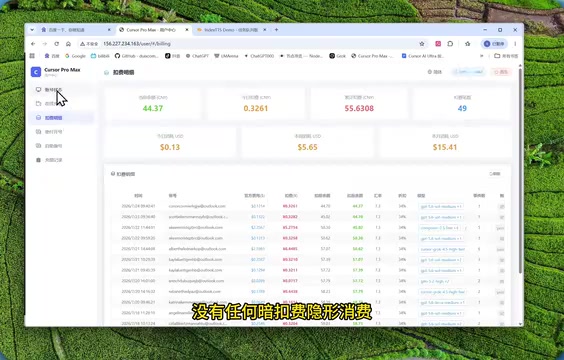This screenshot has width=564, height=360.
Task: Open the browser home page icon
Action: click(68, 44)
